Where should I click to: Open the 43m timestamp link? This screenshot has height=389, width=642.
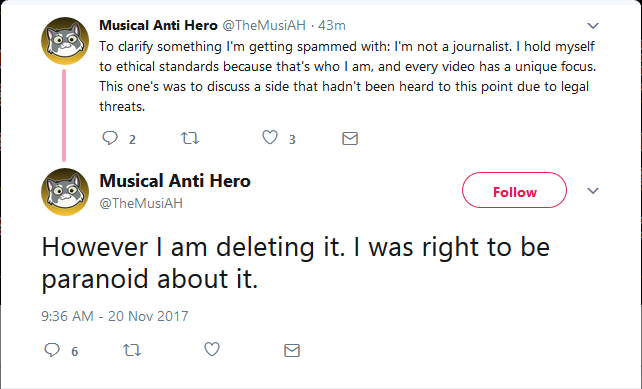pos(332,25)
